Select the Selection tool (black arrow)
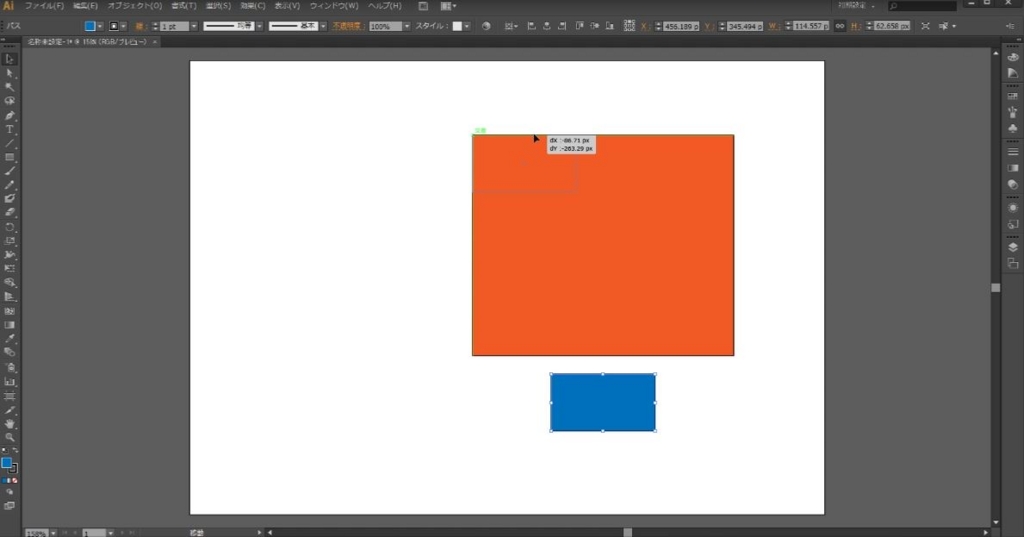The height and width of the screenshot is (537, 1024). [9, 59]
